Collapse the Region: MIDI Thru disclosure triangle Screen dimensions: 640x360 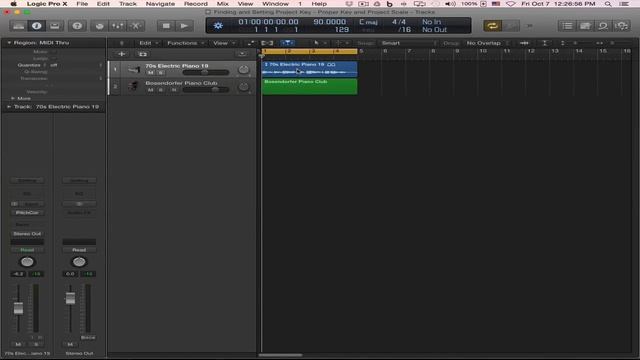[9, 42]
